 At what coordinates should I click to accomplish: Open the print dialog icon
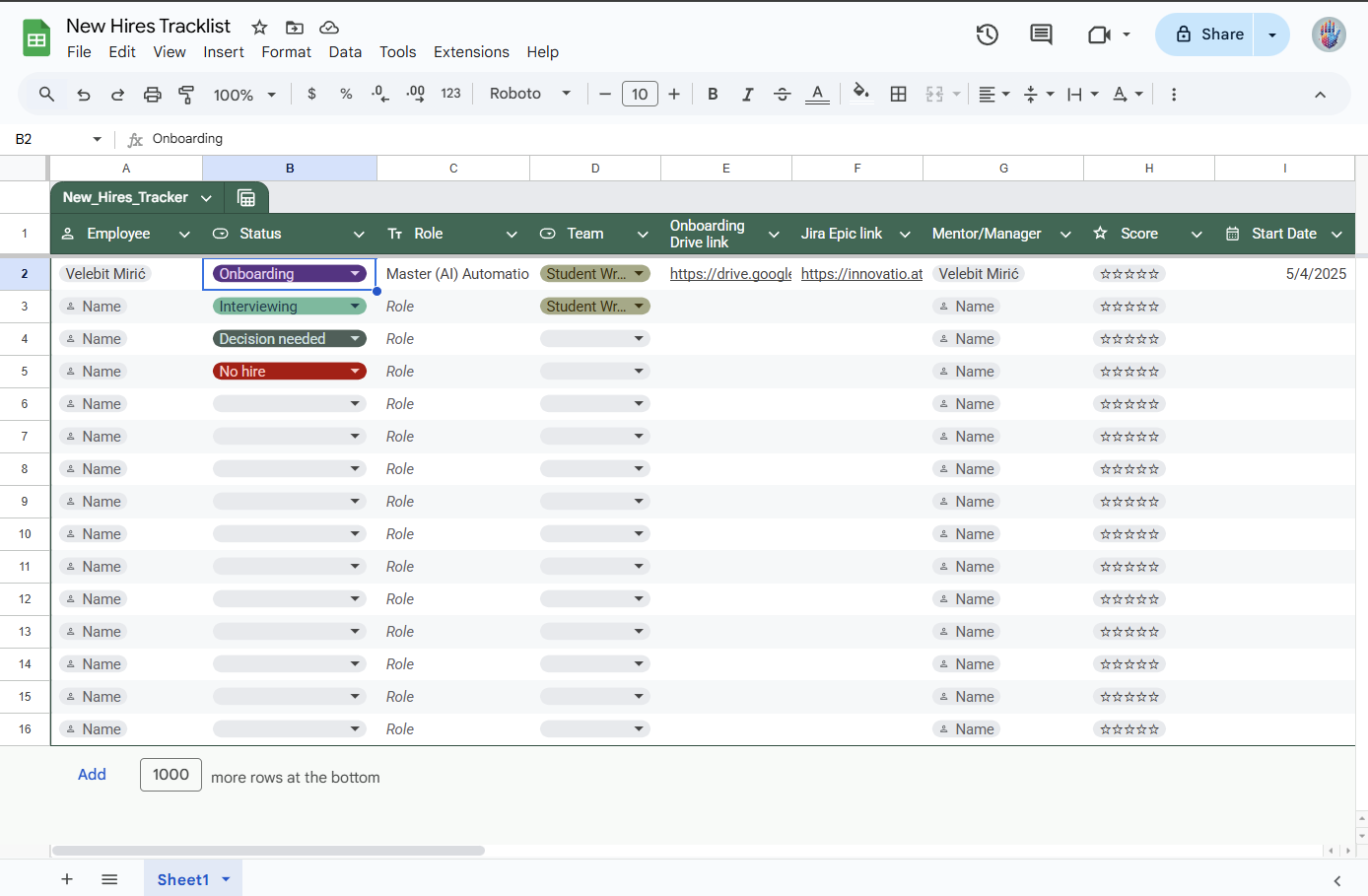click(x=153, y=94)
